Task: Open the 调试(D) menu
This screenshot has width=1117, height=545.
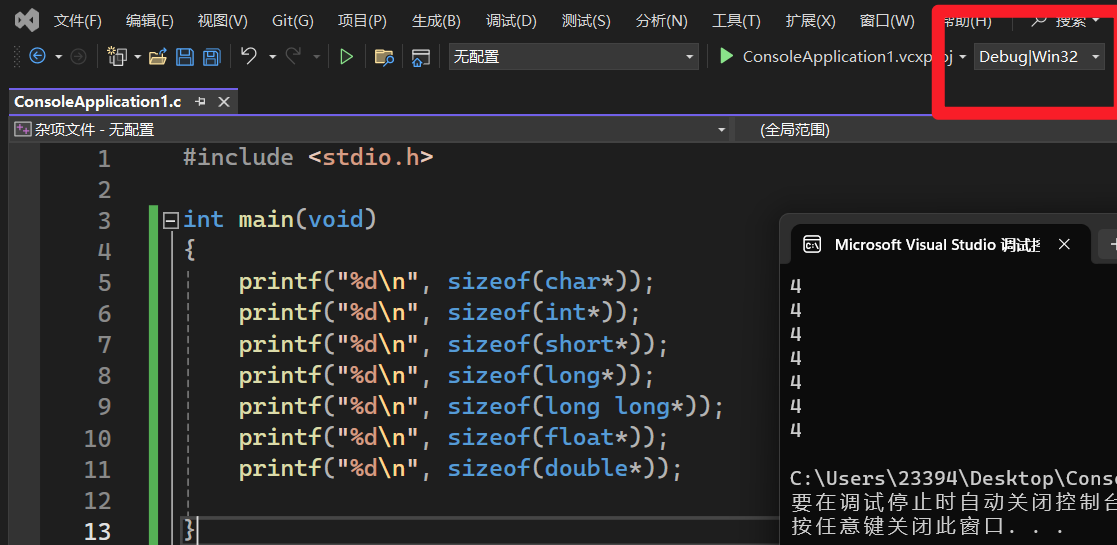Action: click(x=511, y=21)
